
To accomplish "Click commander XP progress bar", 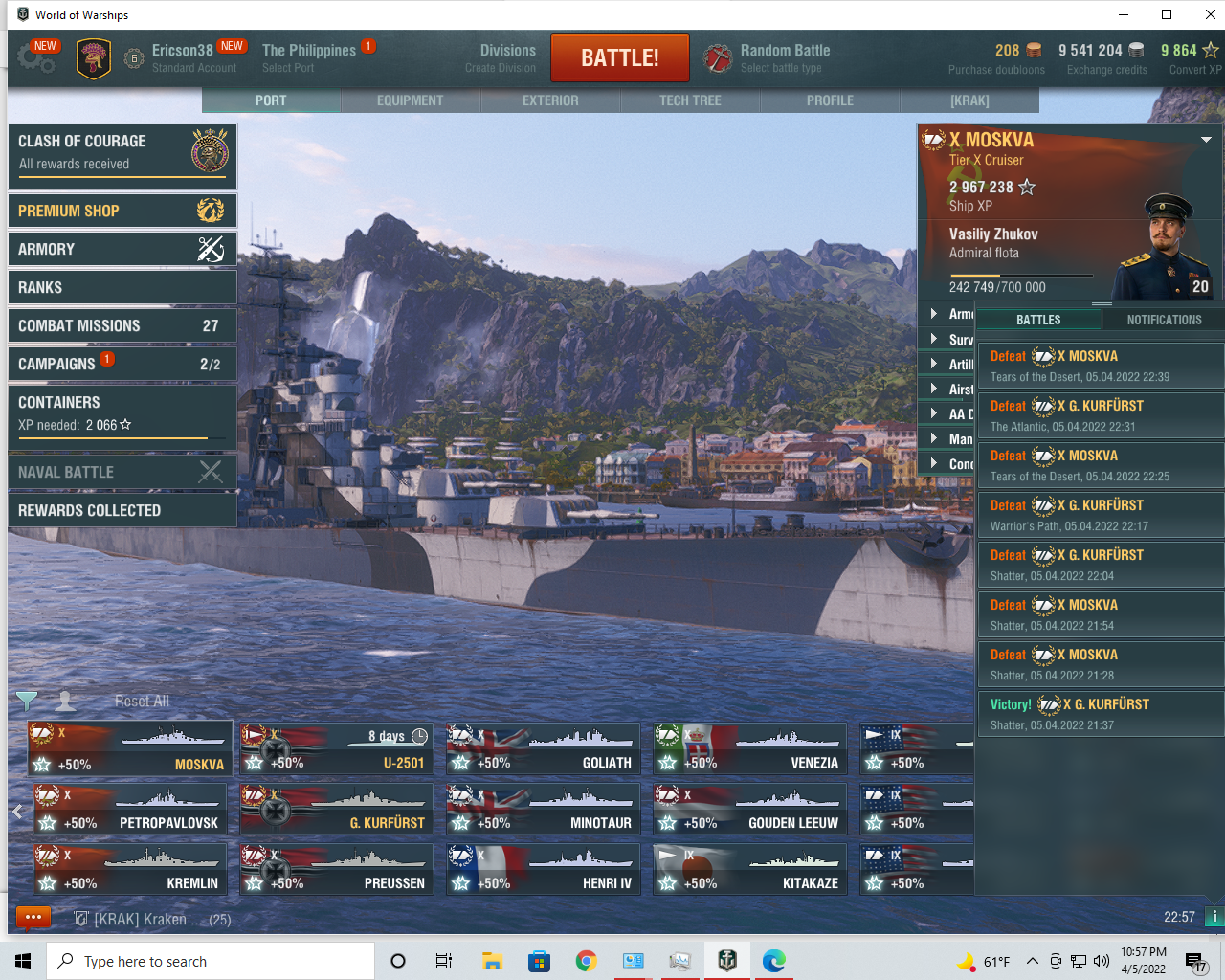I will [x=1020, y=276].
